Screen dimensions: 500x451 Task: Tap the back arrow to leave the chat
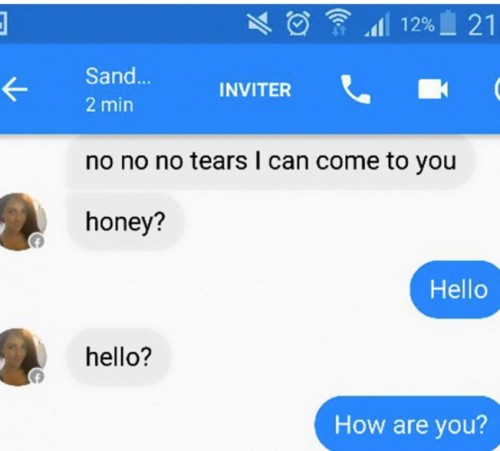click(x=14, y=89)
